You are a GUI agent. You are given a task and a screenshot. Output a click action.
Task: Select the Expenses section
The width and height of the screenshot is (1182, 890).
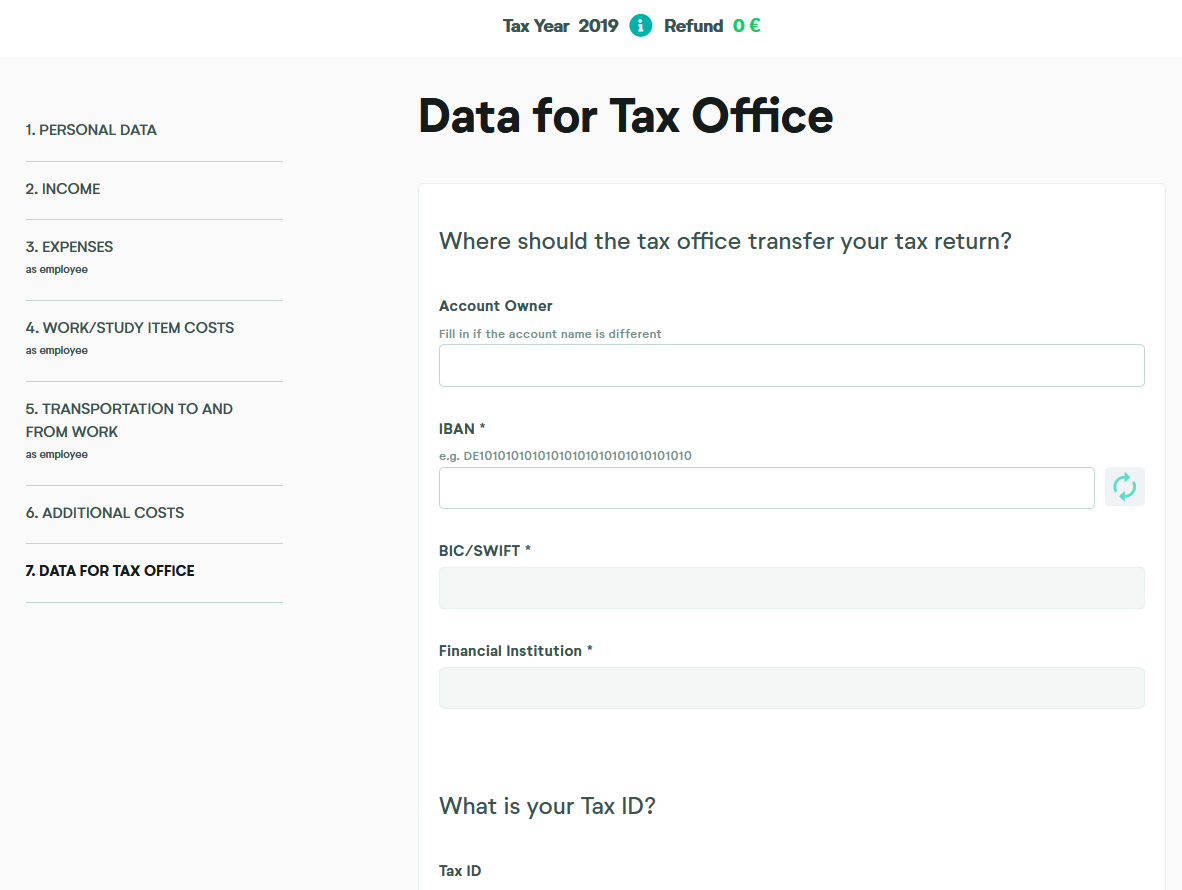[x=68, y=246]
